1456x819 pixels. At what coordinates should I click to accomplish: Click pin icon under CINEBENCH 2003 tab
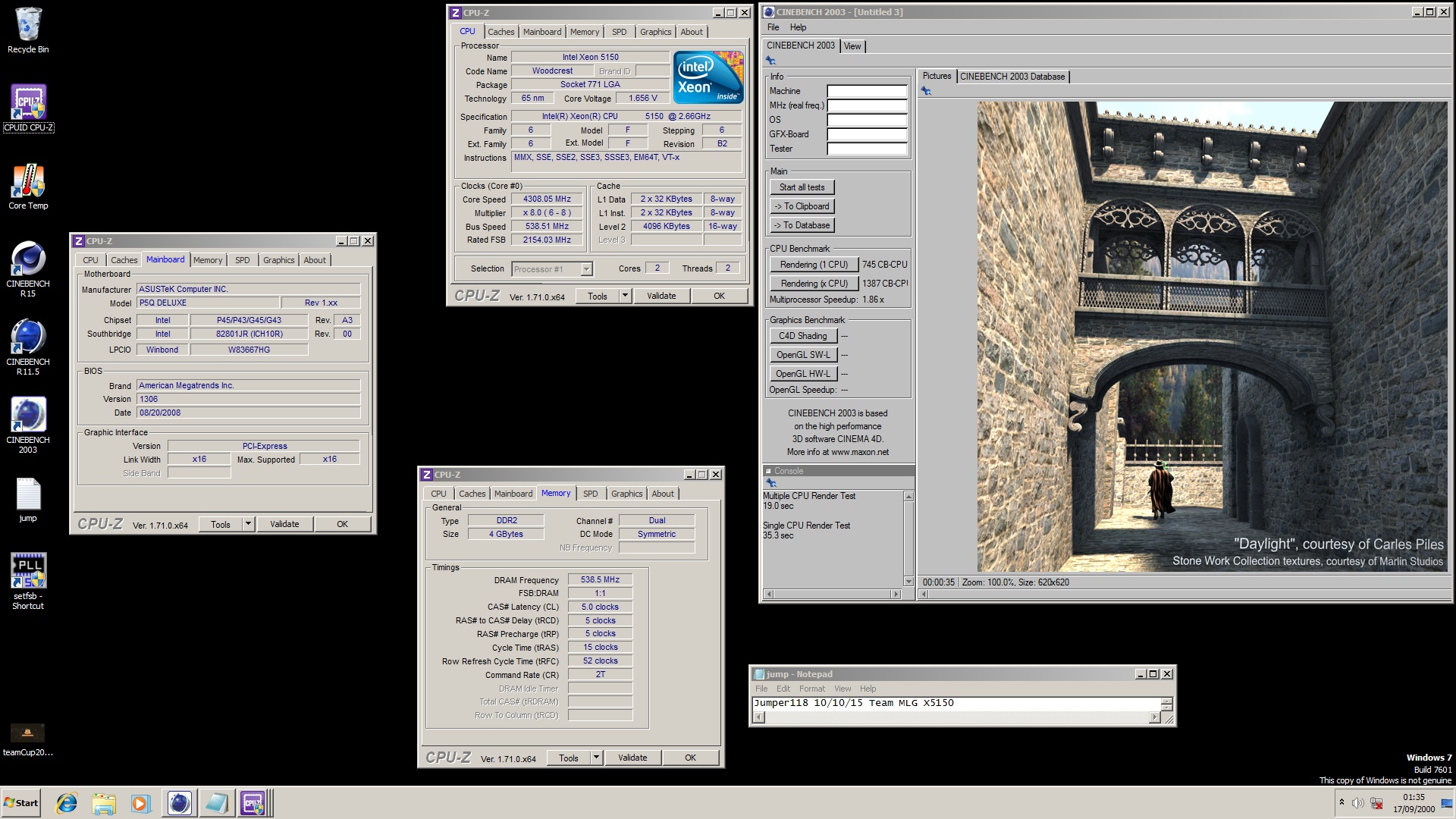coord(771,61)
